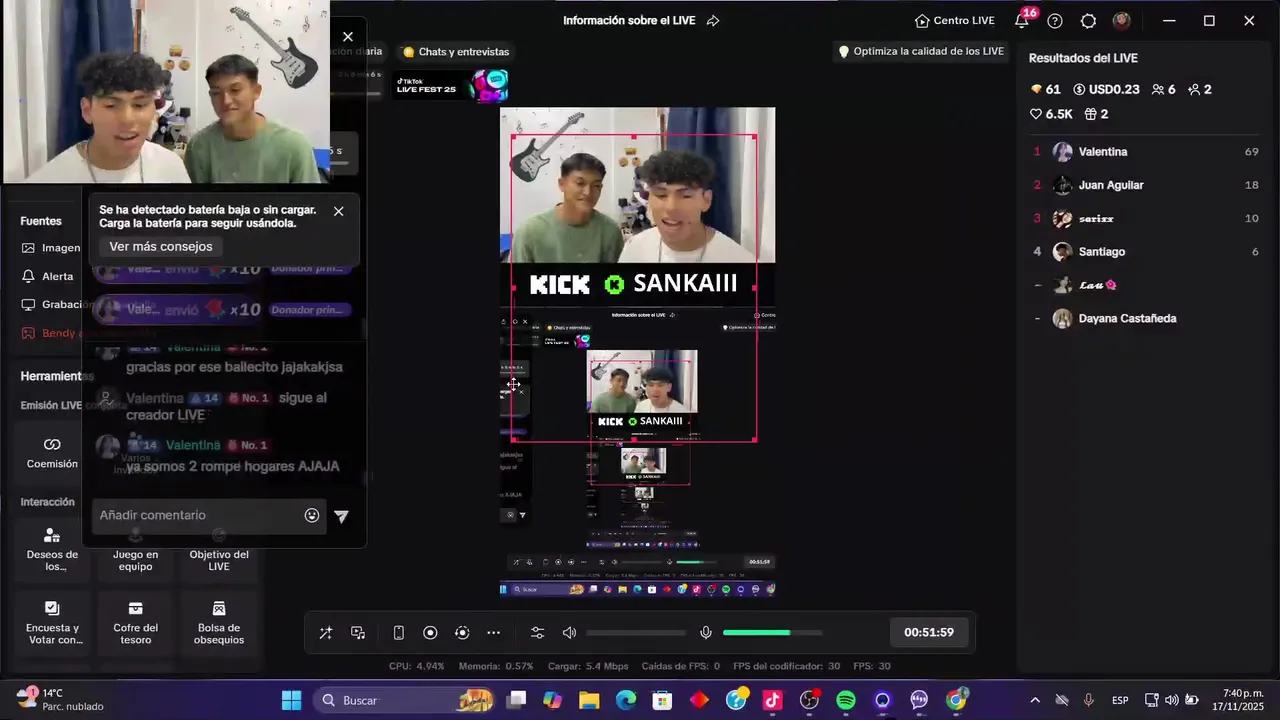Open Deseos de los... tool
1280x720 pixels.
click(52, 548)
